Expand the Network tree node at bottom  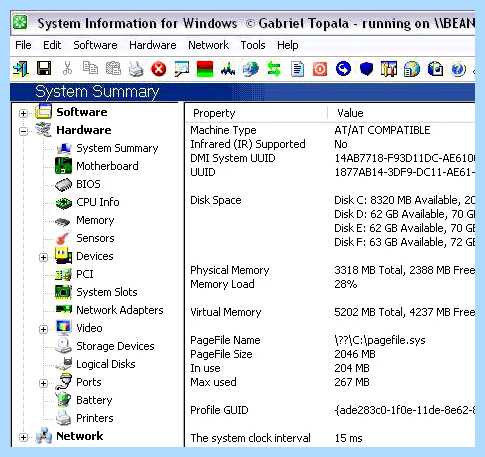[x=23, y=437]
